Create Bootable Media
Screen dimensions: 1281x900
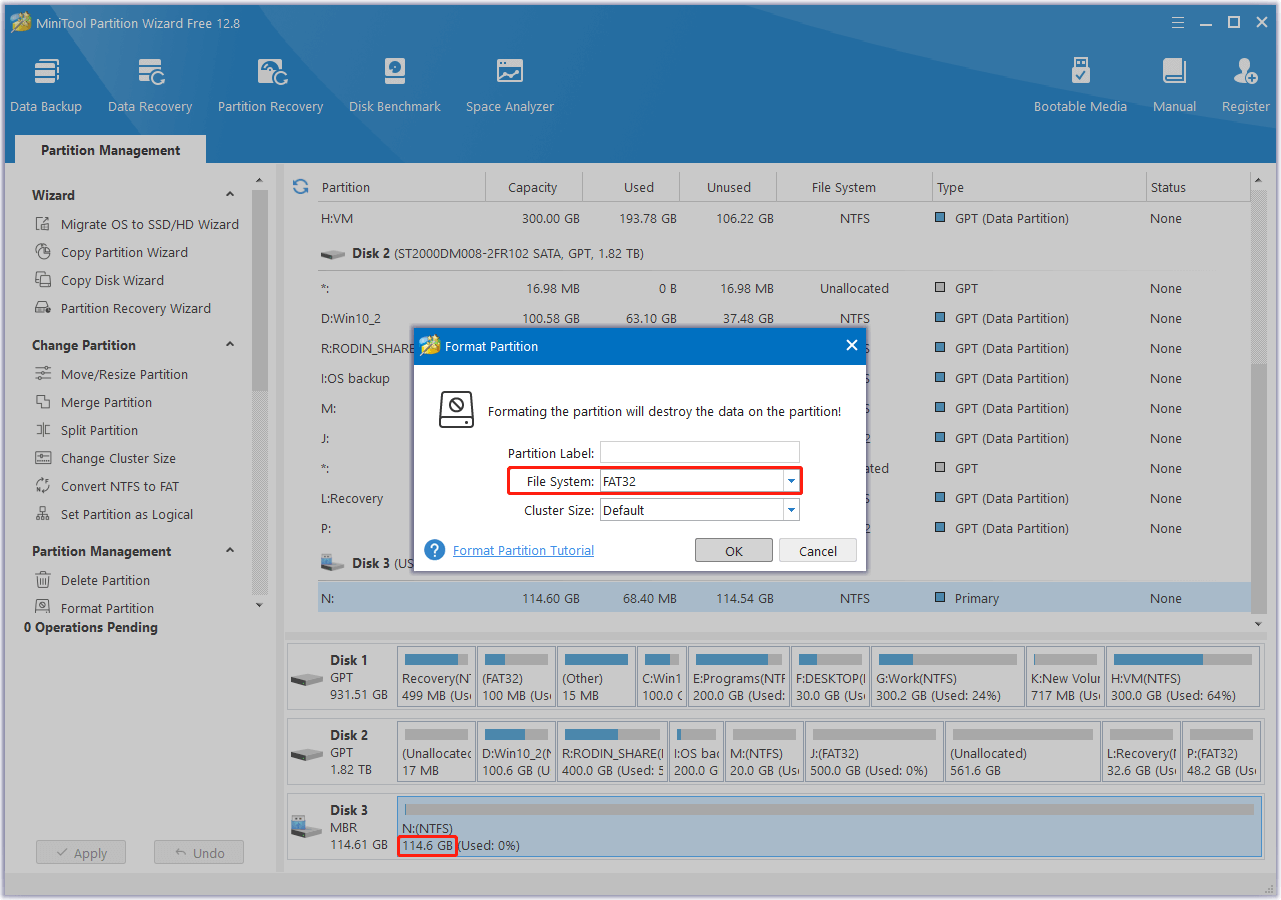point(1080,85)
